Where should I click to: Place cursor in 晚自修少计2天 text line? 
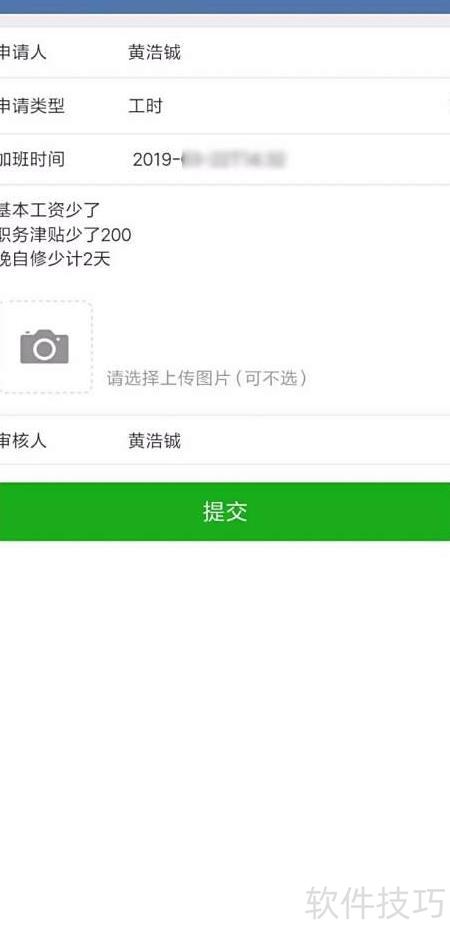tap(55, 260)
